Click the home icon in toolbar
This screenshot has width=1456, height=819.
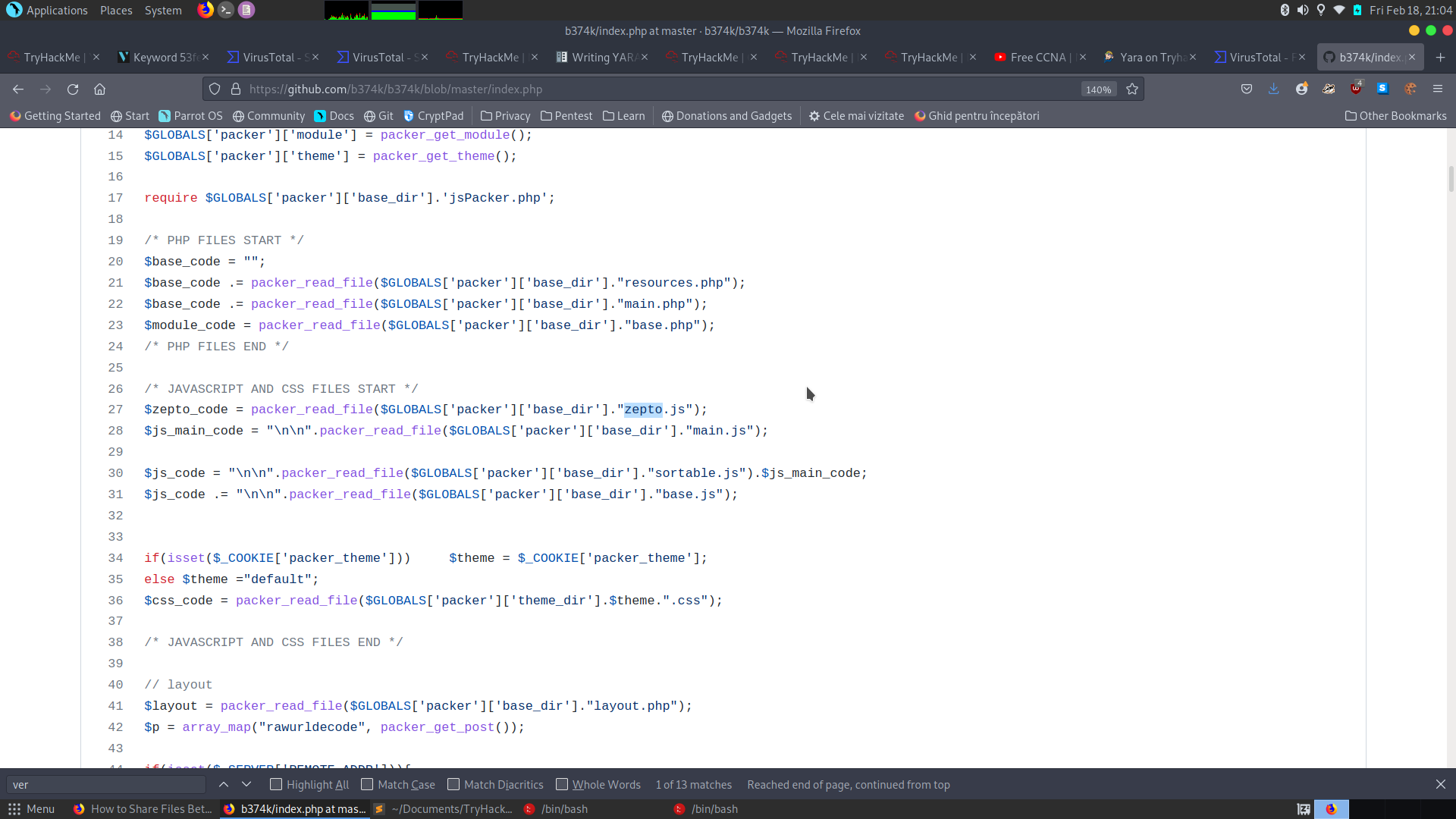99,89
